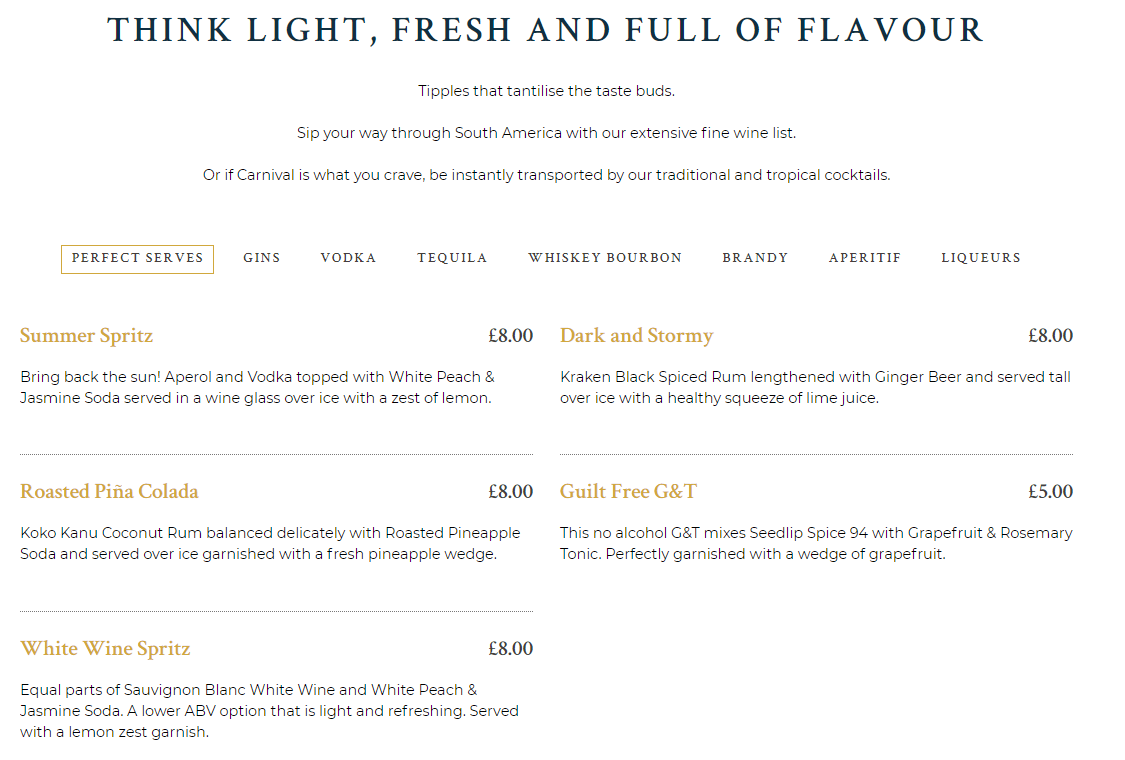The width and height of the screenshot is (1125, 760).
Task: Open the Tequila tab
Action: pyautogui.click(x=452, y=258)
